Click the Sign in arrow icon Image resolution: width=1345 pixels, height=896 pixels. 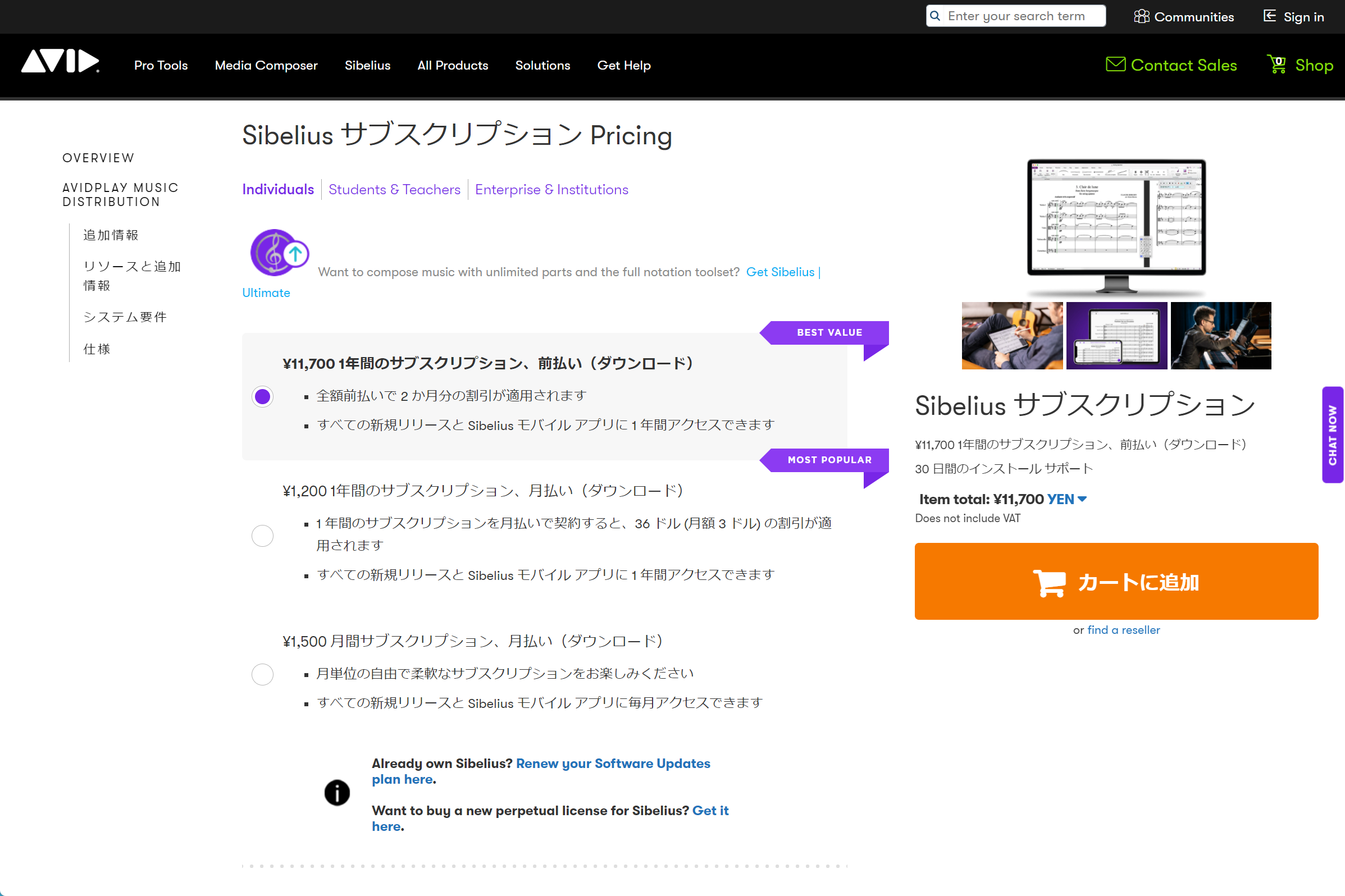[x=1270, y=16]
